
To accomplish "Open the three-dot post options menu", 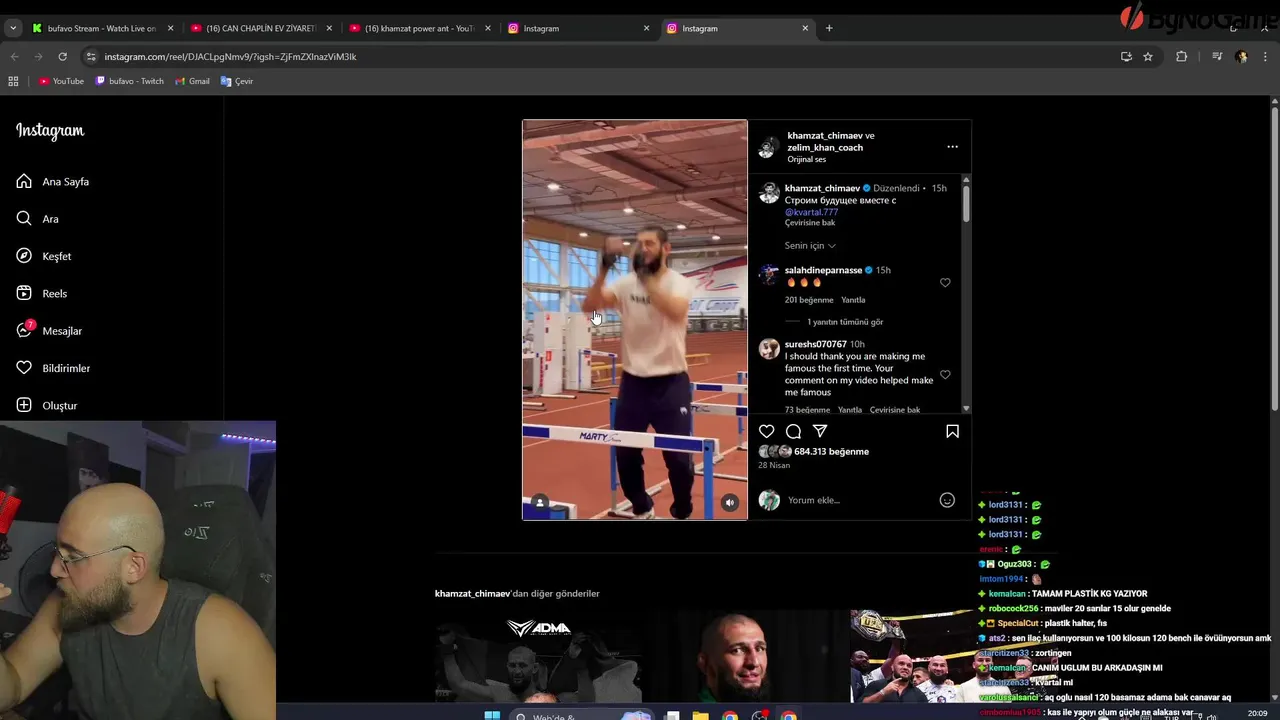I will click(952, 147).
